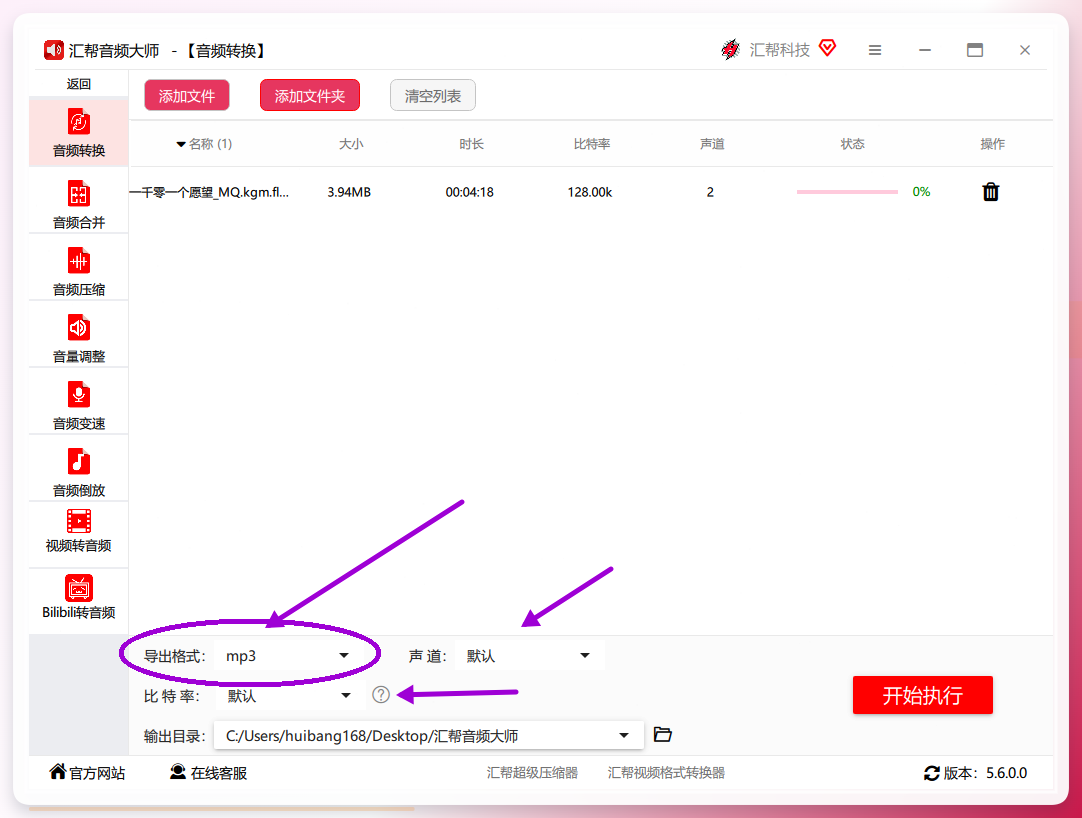This screenshot has height=818, width=1082.
Task: Open the 音频压缩 audio compress tool
Action: 79,271
